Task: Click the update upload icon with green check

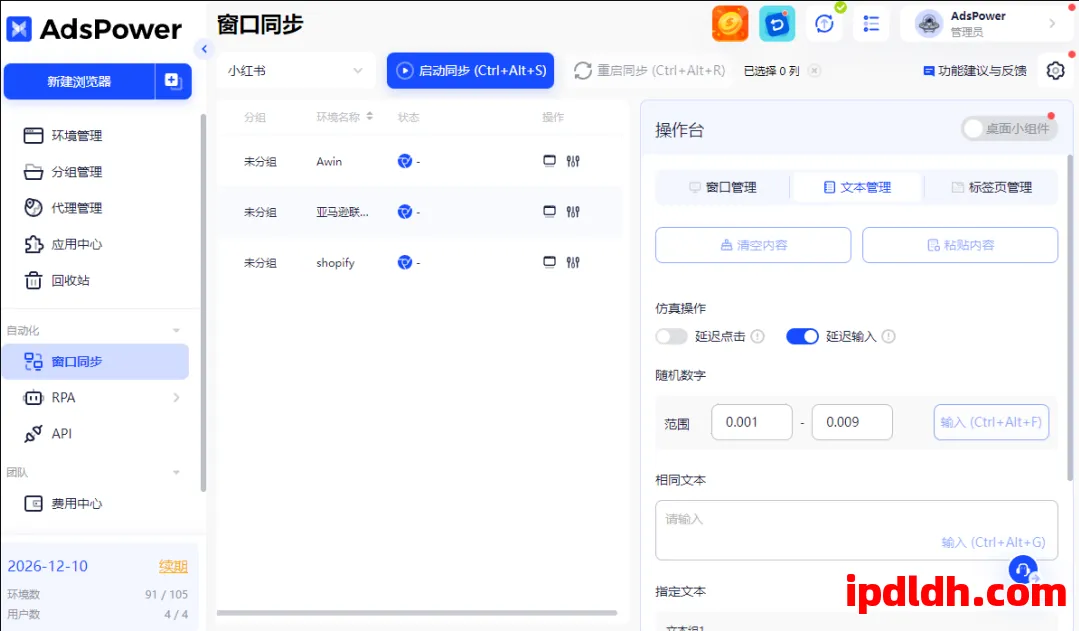Action: click(824, 24)
